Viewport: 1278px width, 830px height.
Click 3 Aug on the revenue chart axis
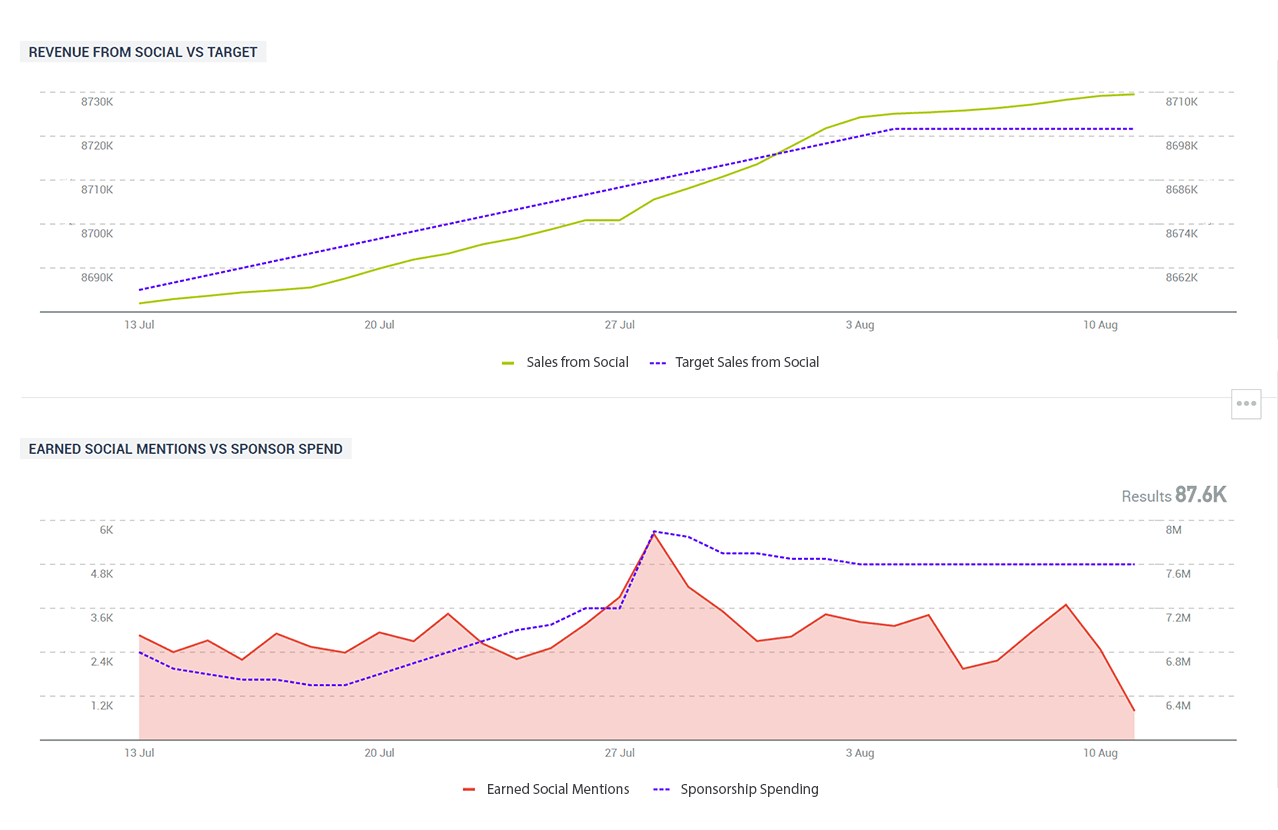[860, 325]
